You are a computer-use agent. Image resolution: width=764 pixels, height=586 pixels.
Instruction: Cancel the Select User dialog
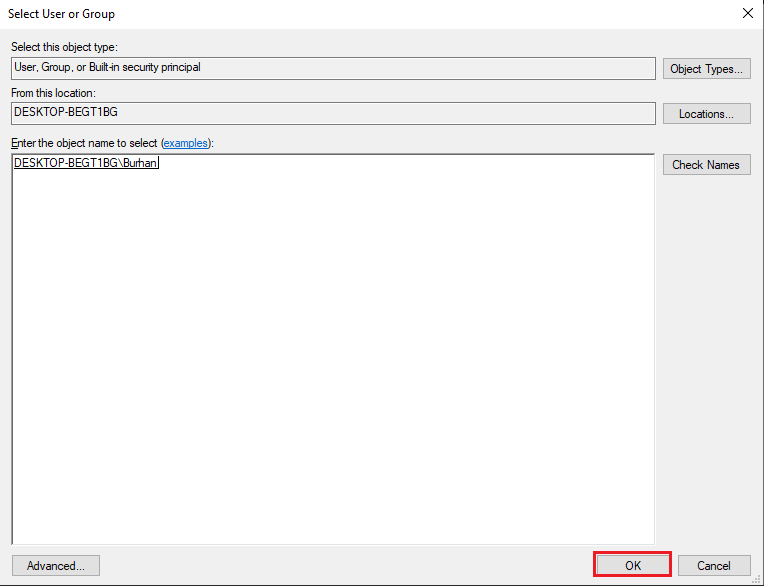click(x=714, y=566)
